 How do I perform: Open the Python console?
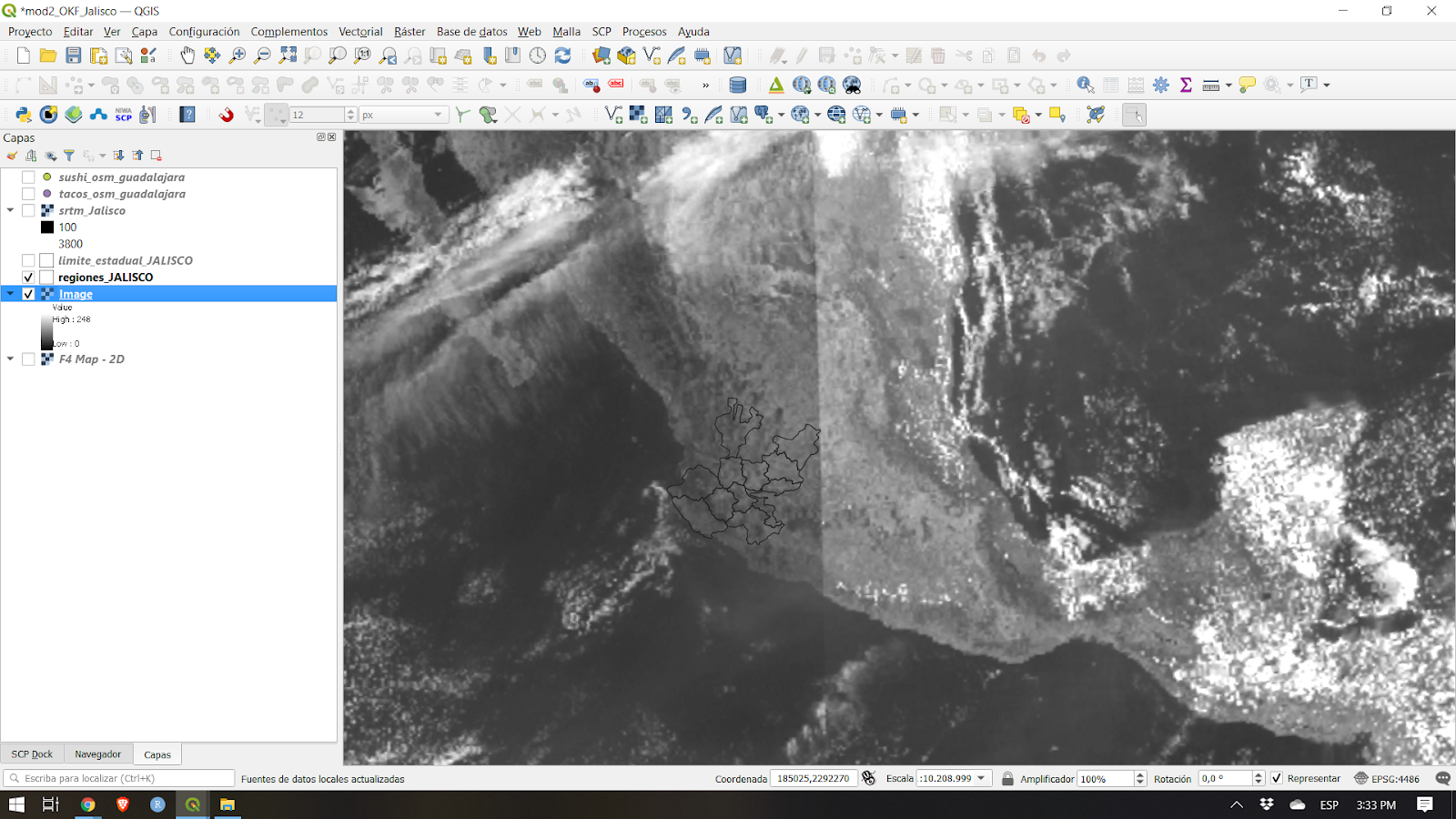(24, 115)
